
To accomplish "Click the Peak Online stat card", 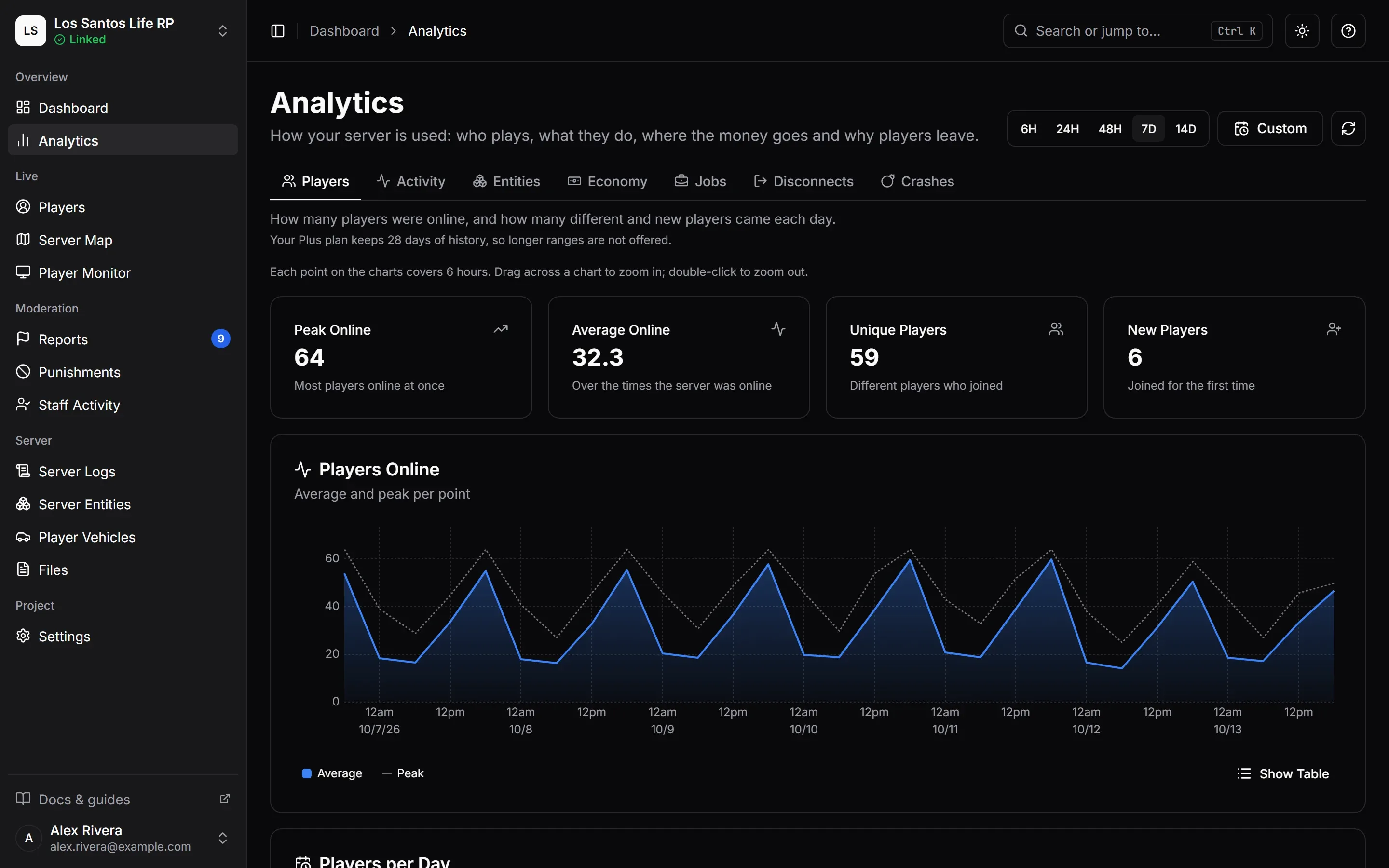I will (401, 357).
